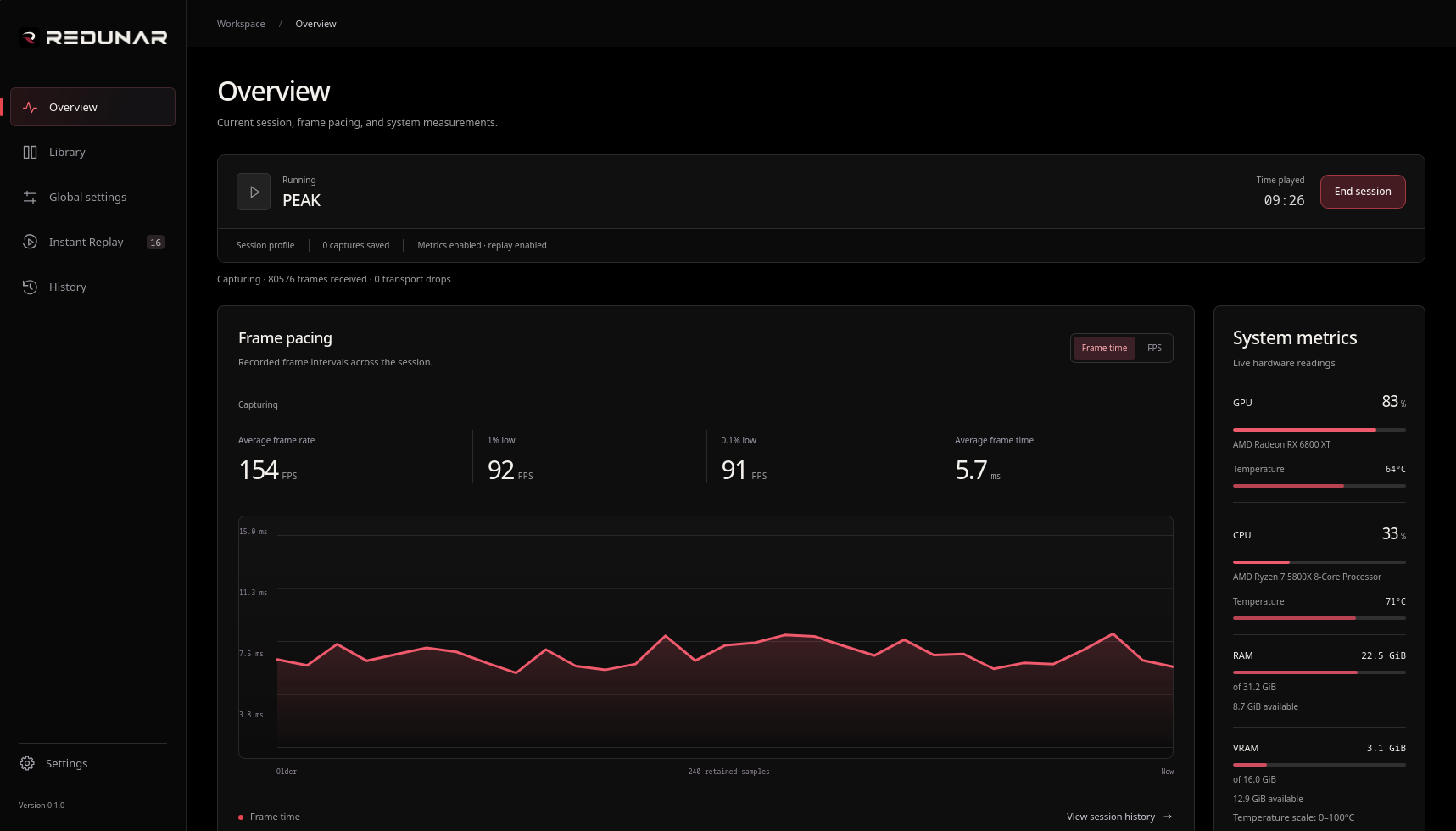
Task: Click End session button
Action: tap(1363, 192)
